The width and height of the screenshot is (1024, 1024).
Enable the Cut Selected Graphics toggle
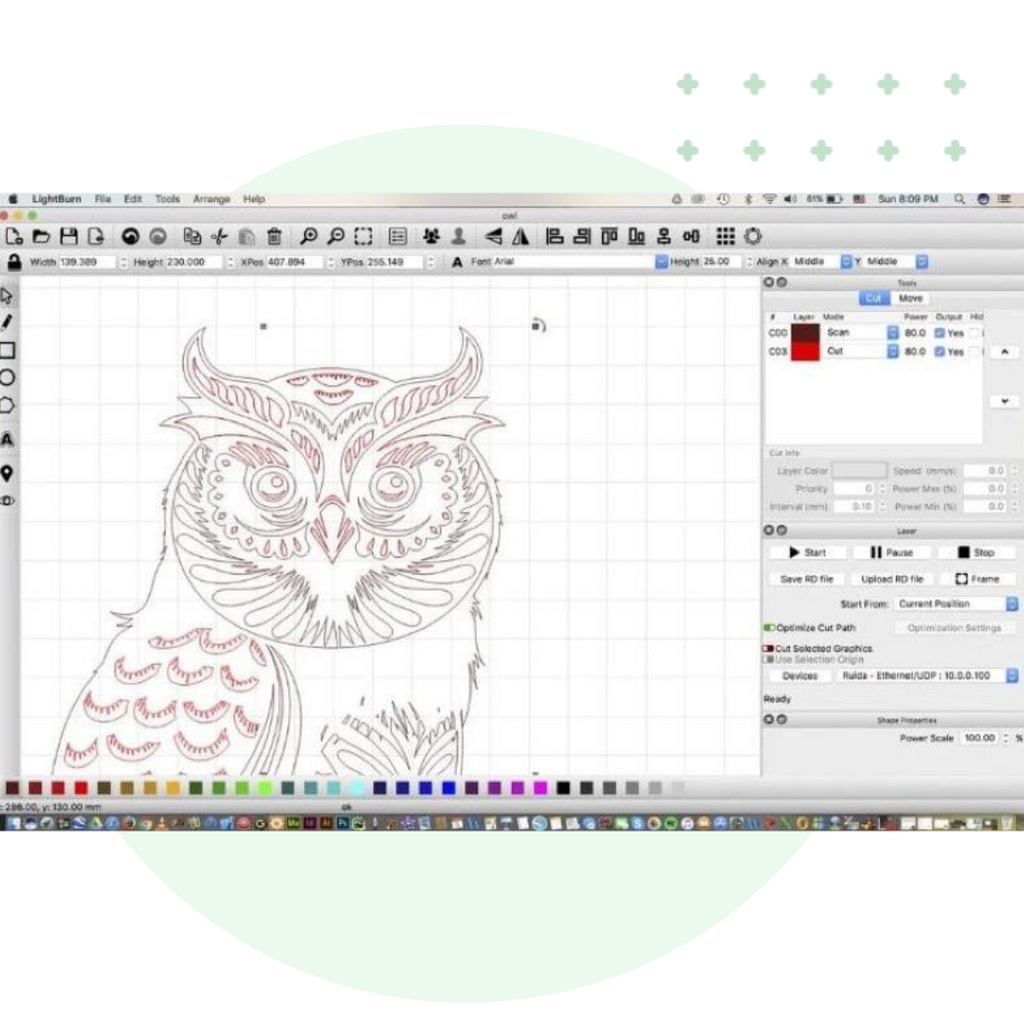[x=768, y=648]
